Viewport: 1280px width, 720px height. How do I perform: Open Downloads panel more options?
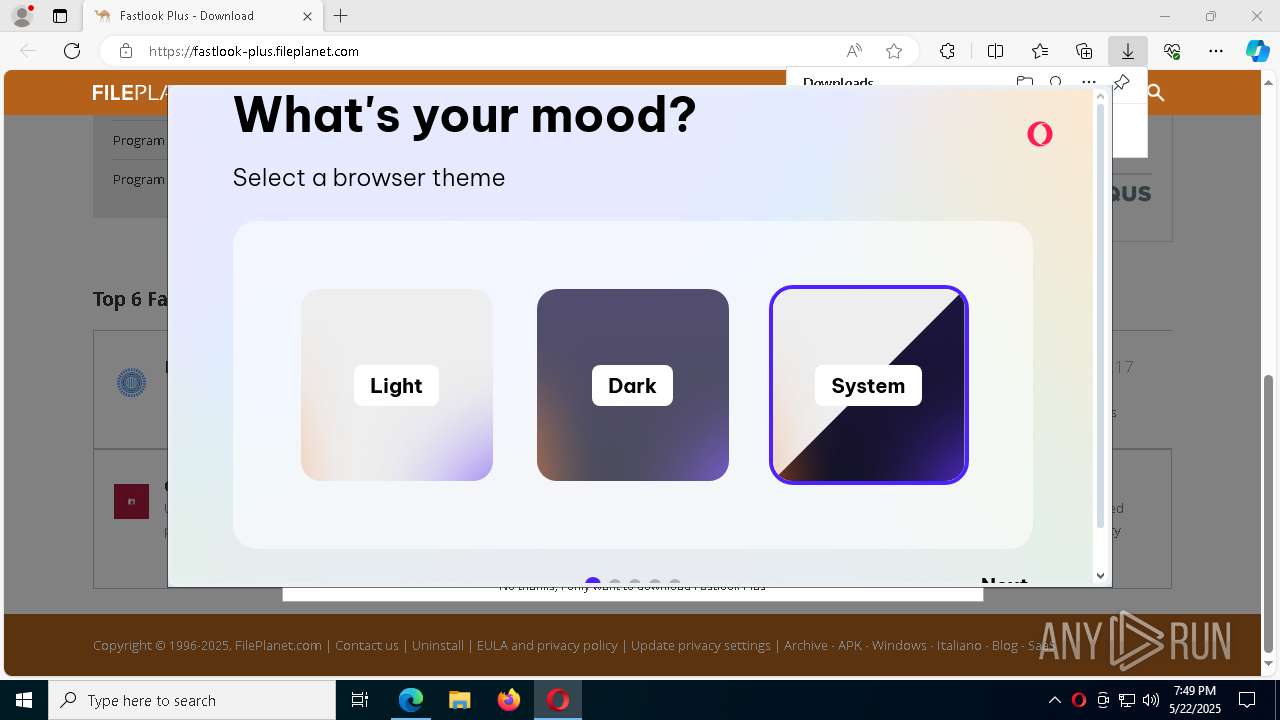click(x=1088, y=83)
